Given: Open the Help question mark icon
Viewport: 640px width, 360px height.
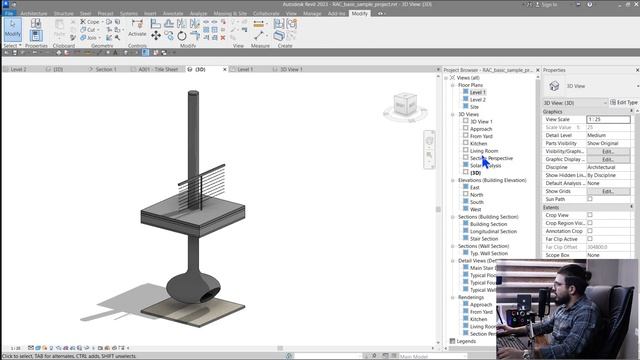Looking at the screenshot, I should 589,4.
